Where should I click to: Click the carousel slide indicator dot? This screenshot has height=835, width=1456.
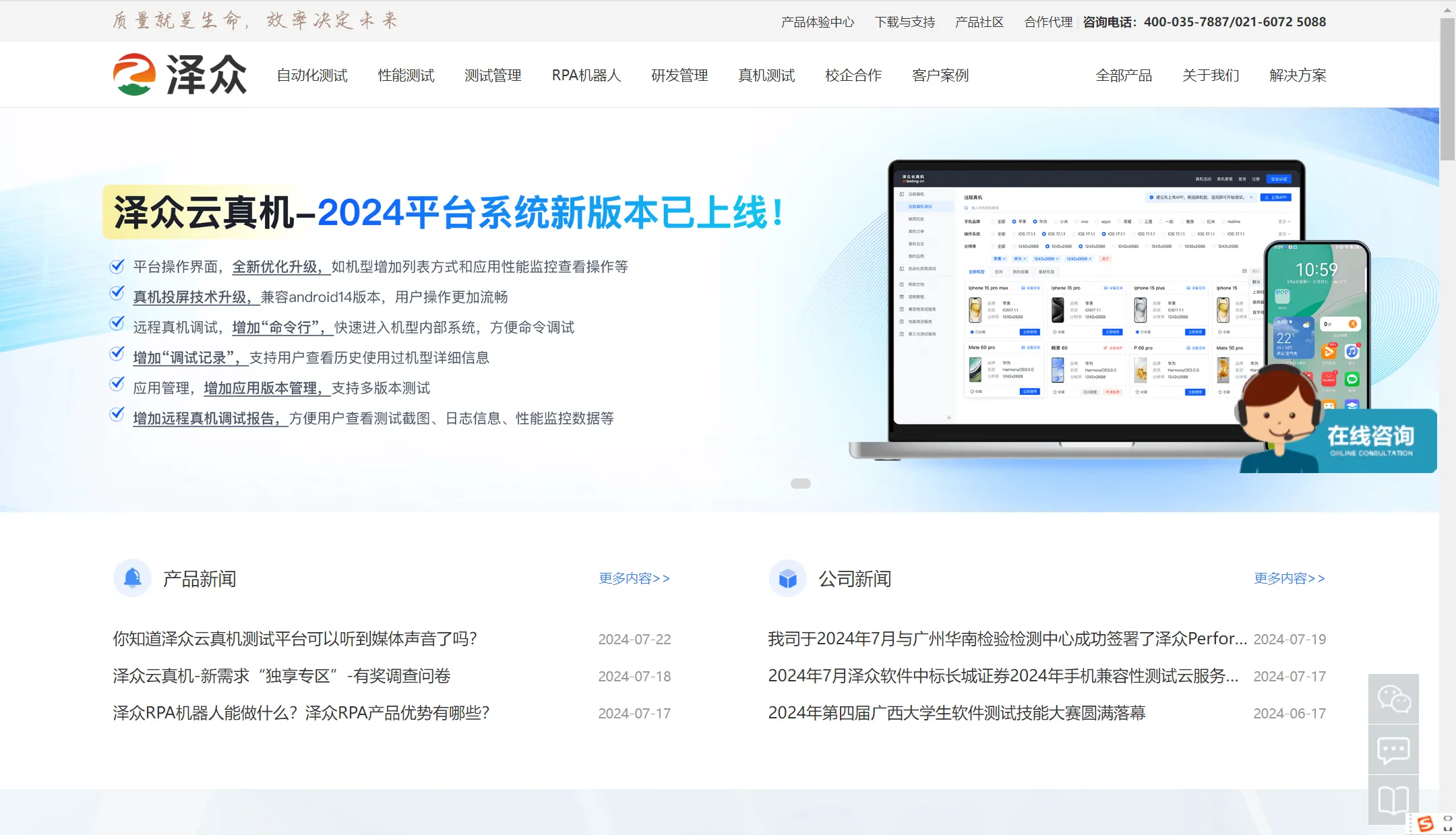800,483
